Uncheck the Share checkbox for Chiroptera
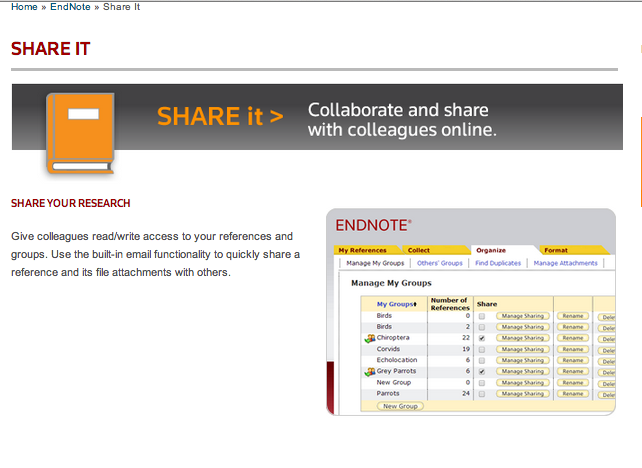Viewport: 642px width, 468px height. 482,339
